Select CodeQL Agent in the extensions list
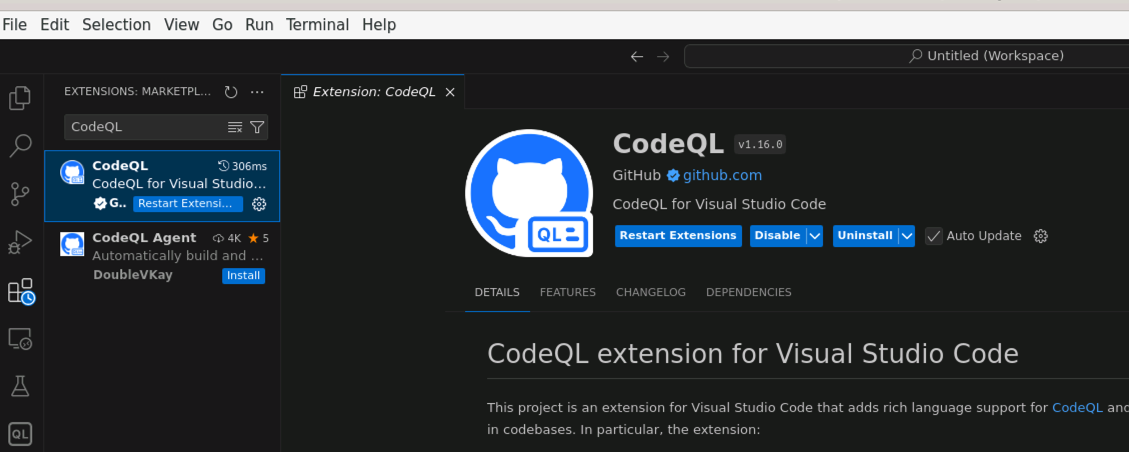This screenshot has width=1129, height=452. (x=162, y=258)
